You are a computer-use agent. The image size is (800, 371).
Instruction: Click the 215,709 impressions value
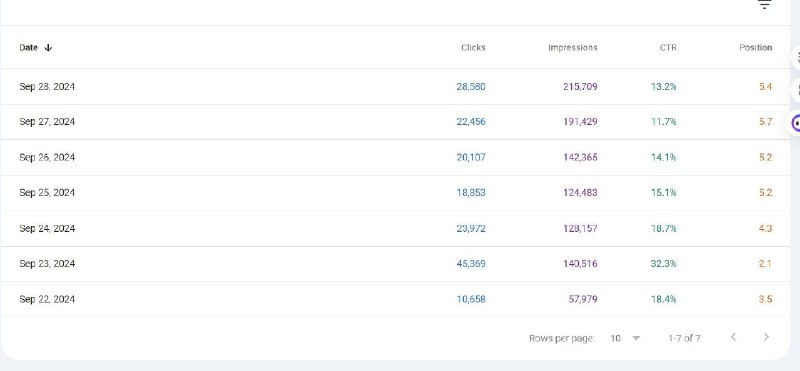click(x=580, y=87)
